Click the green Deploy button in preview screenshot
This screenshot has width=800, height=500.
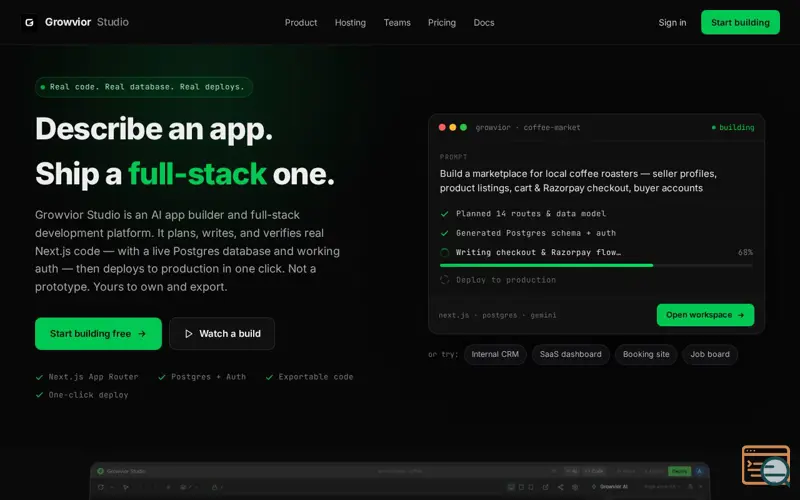679,471
